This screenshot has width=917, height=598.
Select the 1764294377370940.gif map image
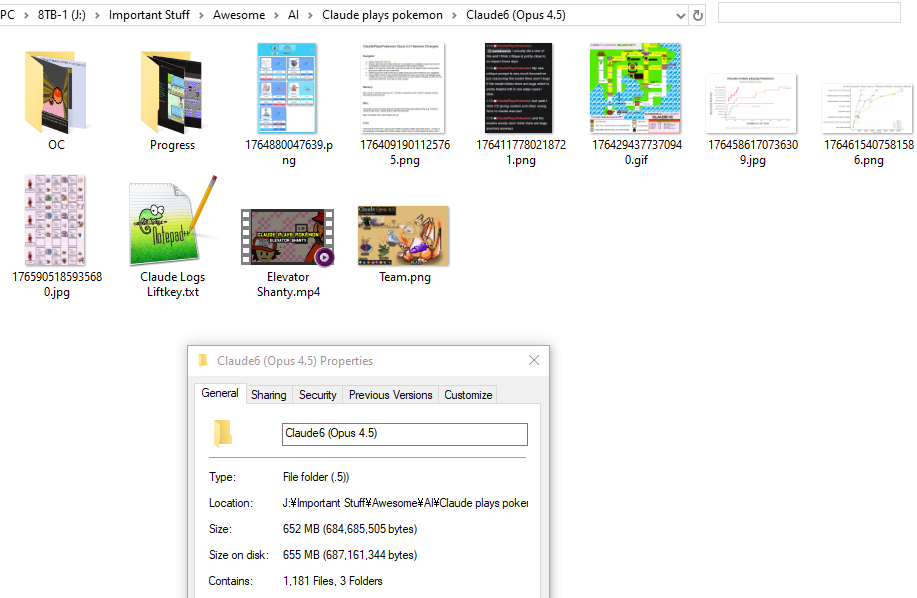(x=635, y=88)
